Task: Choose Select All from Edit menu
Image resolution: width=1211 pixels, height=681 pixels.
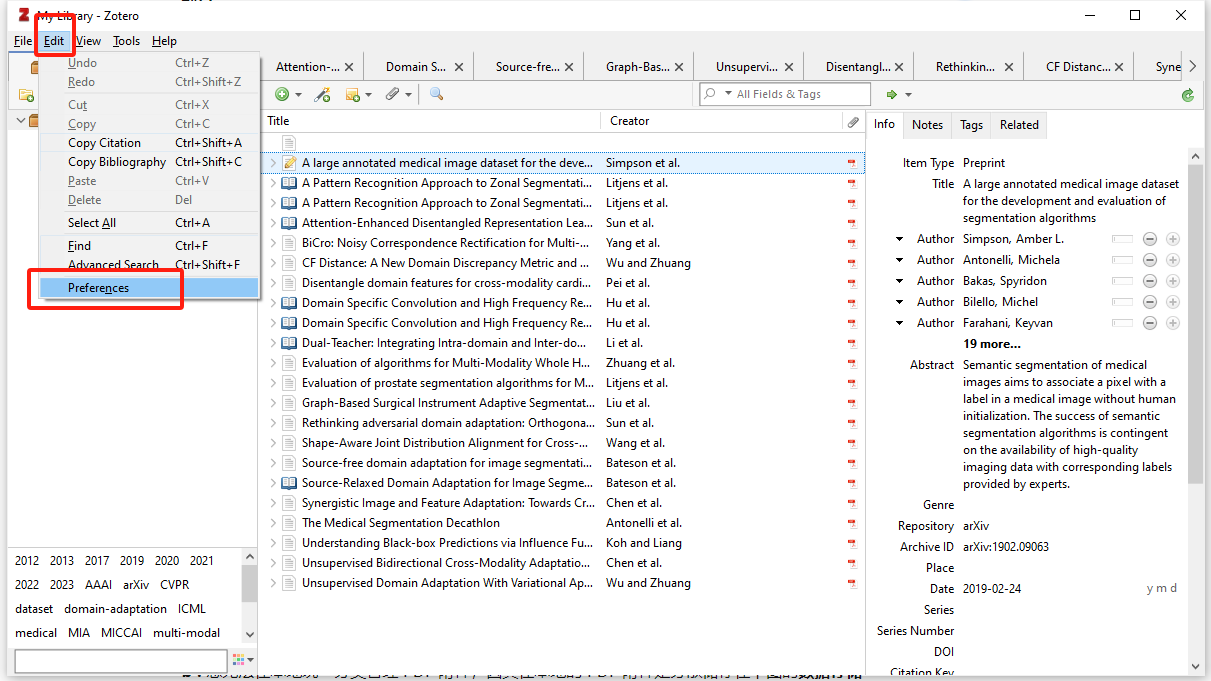Action: click(149, 223)
